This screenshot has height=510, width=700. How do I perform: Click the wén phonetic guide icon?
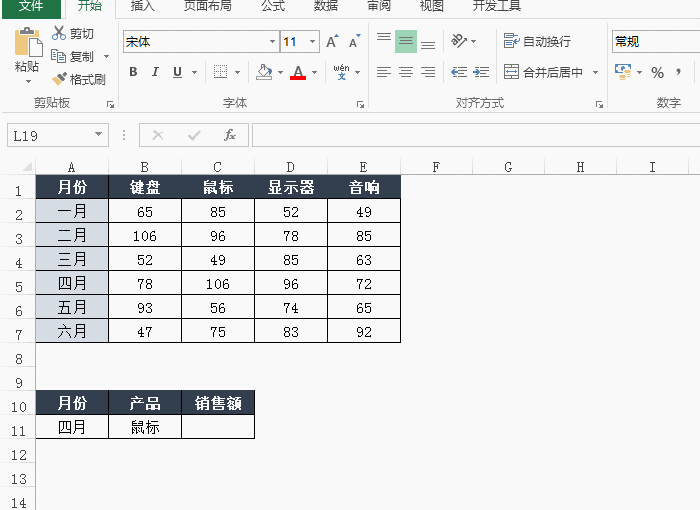(342, 72)
